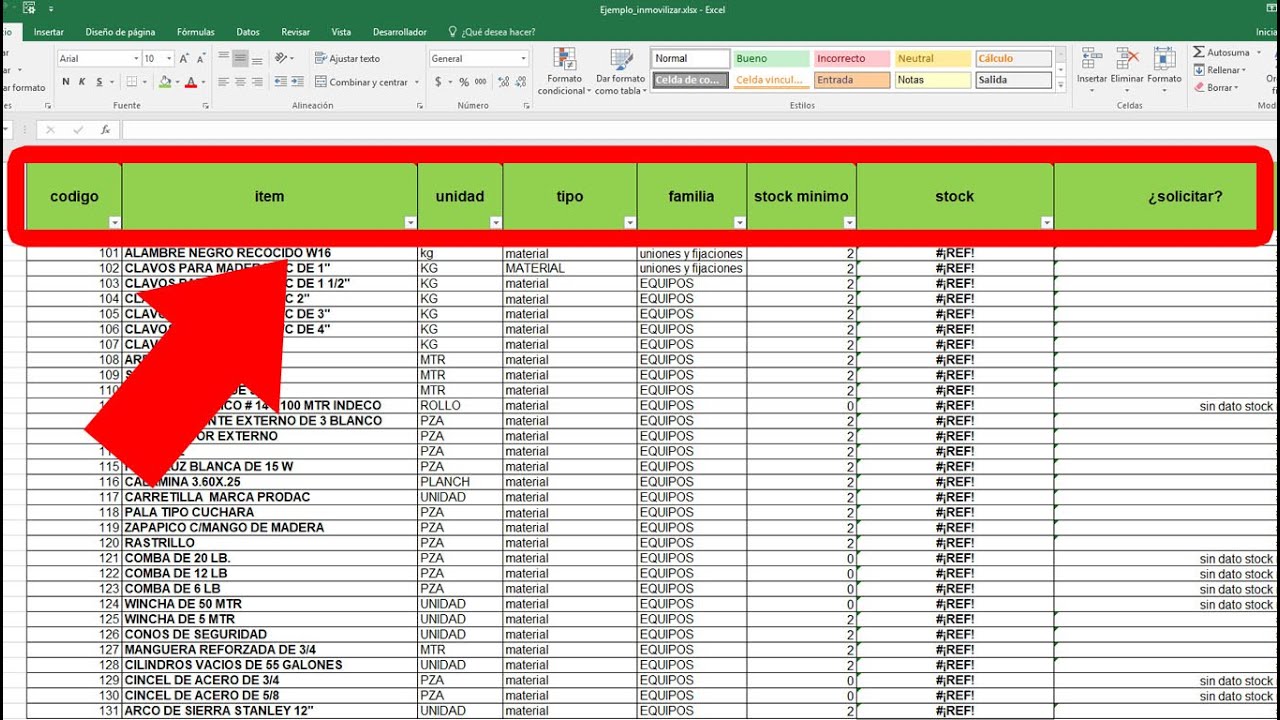1280x720 pixels.
Task: Click the insert function fx icon
Action: tap(105, 130)
